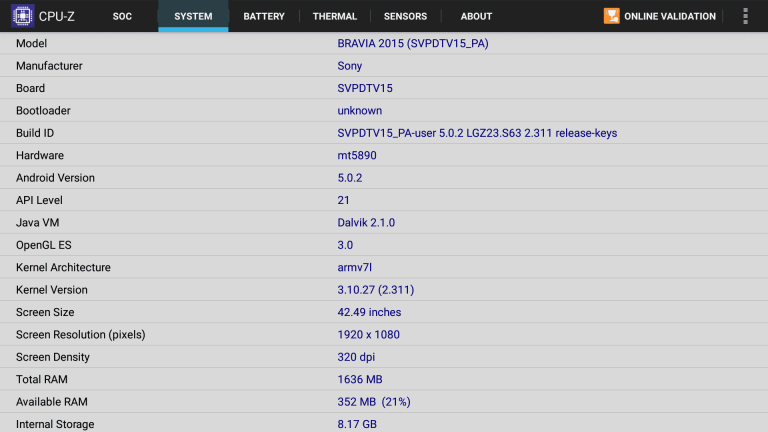Image resolution: width=768 pixels, height=432 pixels.
Task: Click the Total RAM 1636 MB row
Action: click(x=384, y=380)
